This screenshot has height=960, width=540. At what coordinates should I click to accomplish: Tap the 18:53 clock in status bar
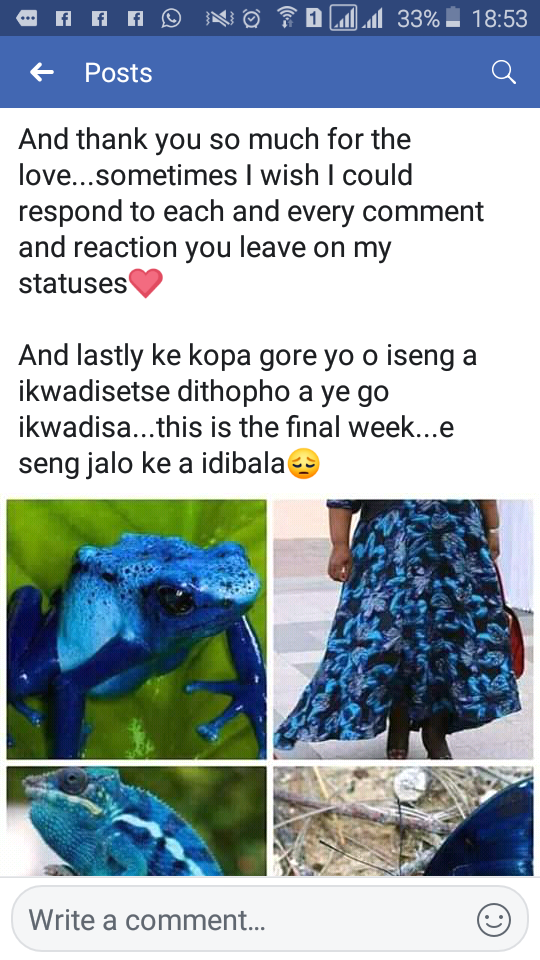pyautogui.click(x=499, y=19)
